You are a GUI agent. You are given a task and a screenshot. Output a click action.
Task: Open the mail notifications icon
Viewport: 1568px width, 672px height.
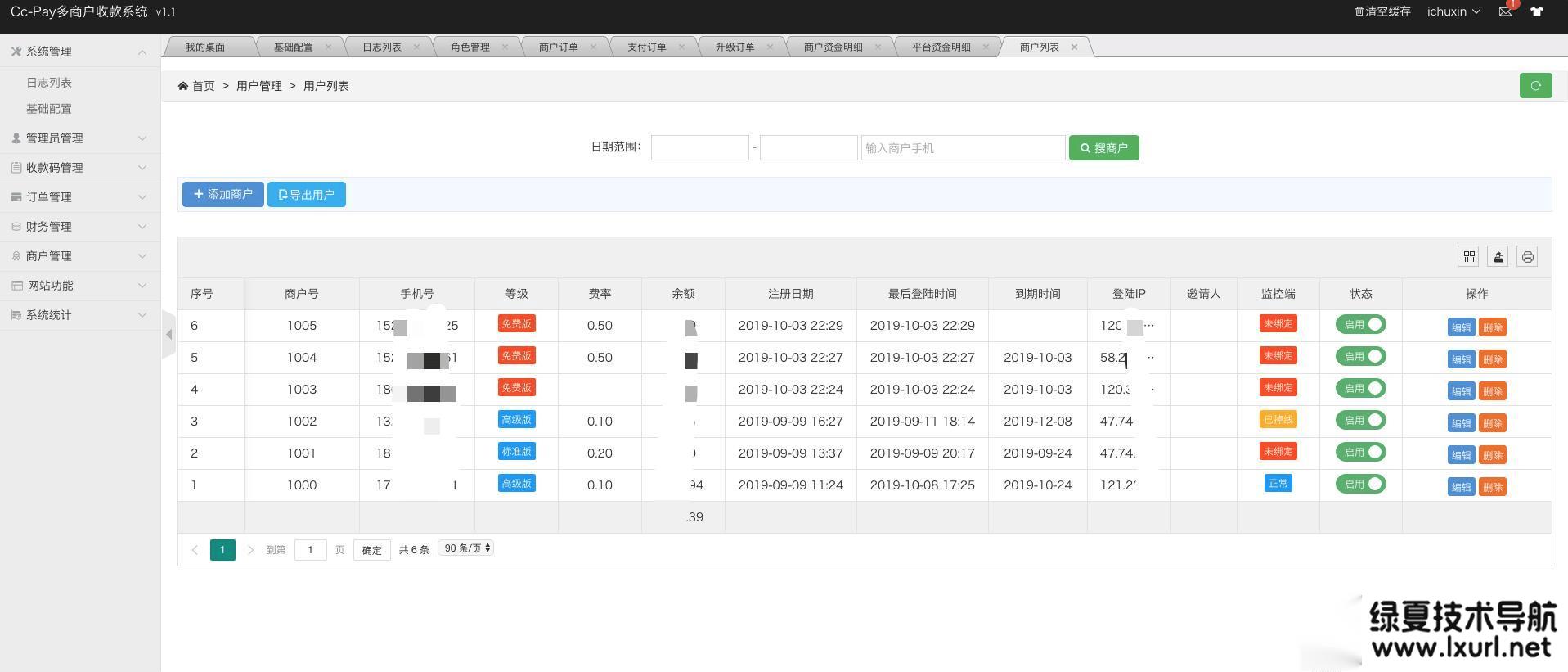[x=1505, y=11]
